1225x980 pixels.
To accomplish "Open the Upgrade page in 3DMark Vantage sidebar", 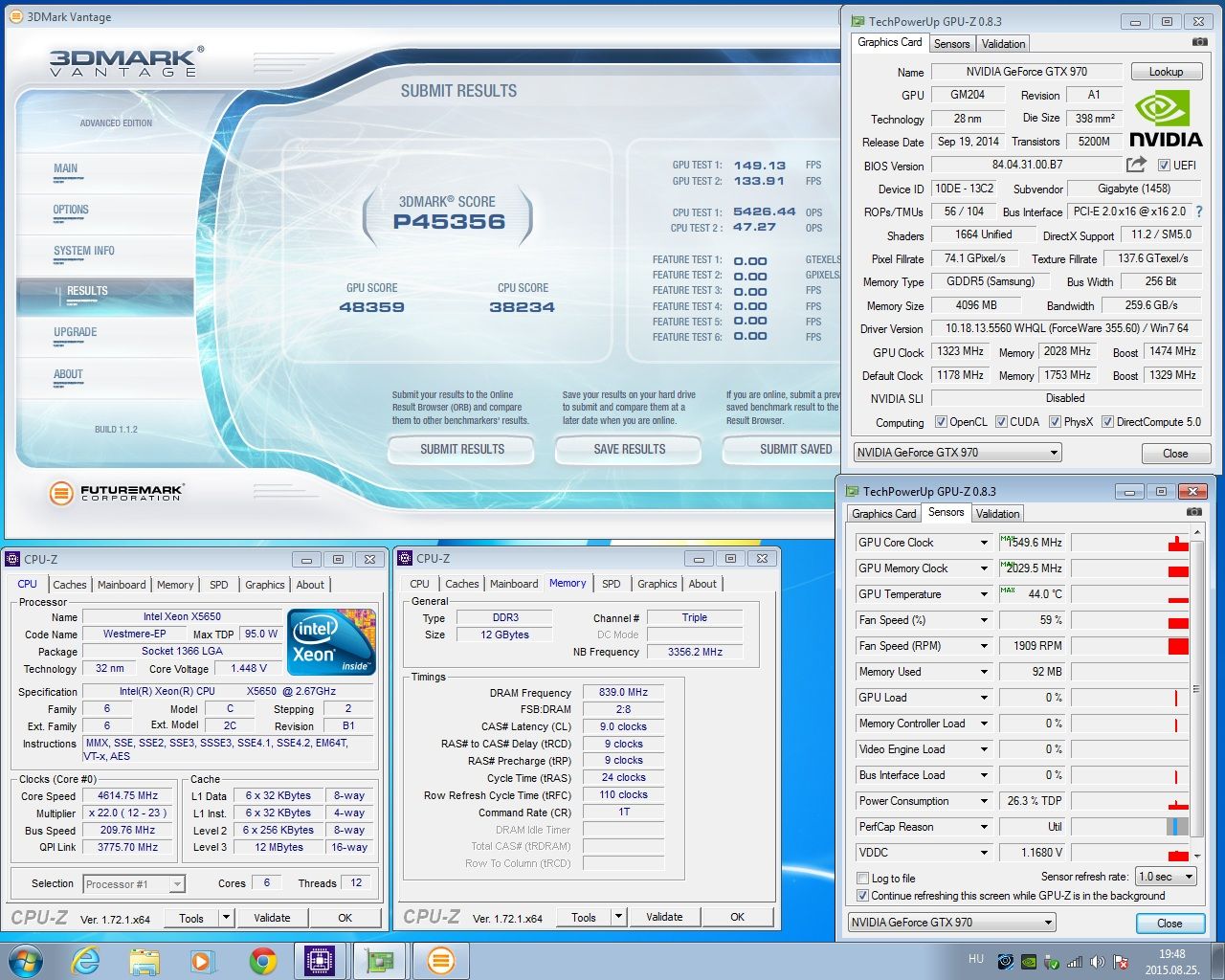I will tap(76, 332).
